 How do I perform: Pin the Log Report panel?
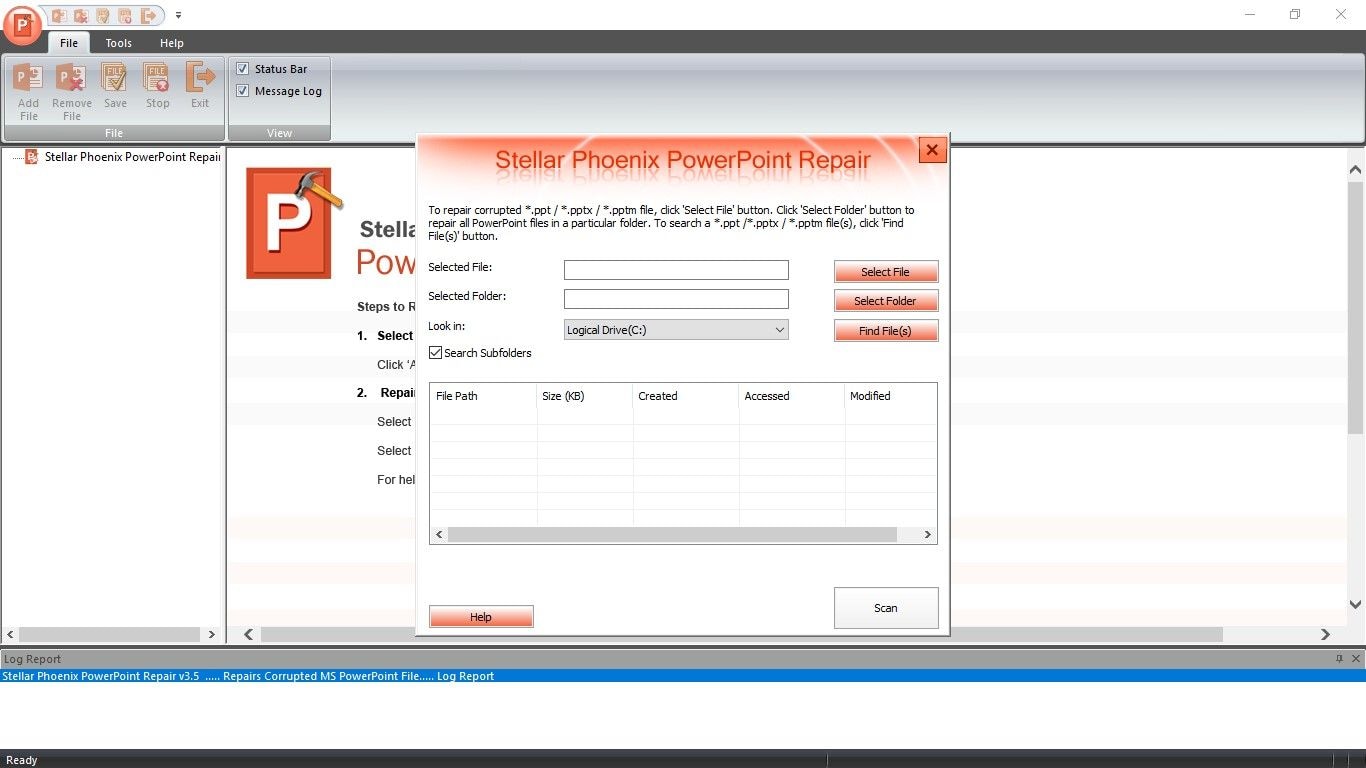tap(1339, 659)
